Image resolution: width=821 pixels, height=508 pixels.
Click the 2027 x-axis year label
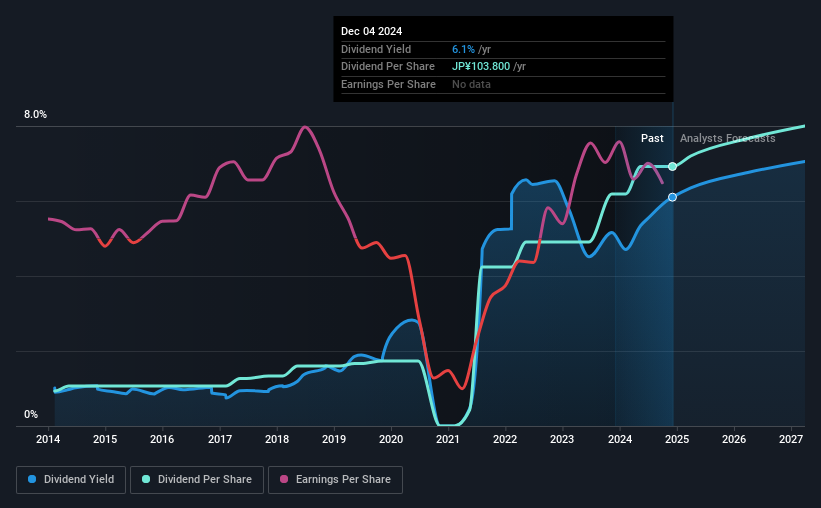point(791,439)
